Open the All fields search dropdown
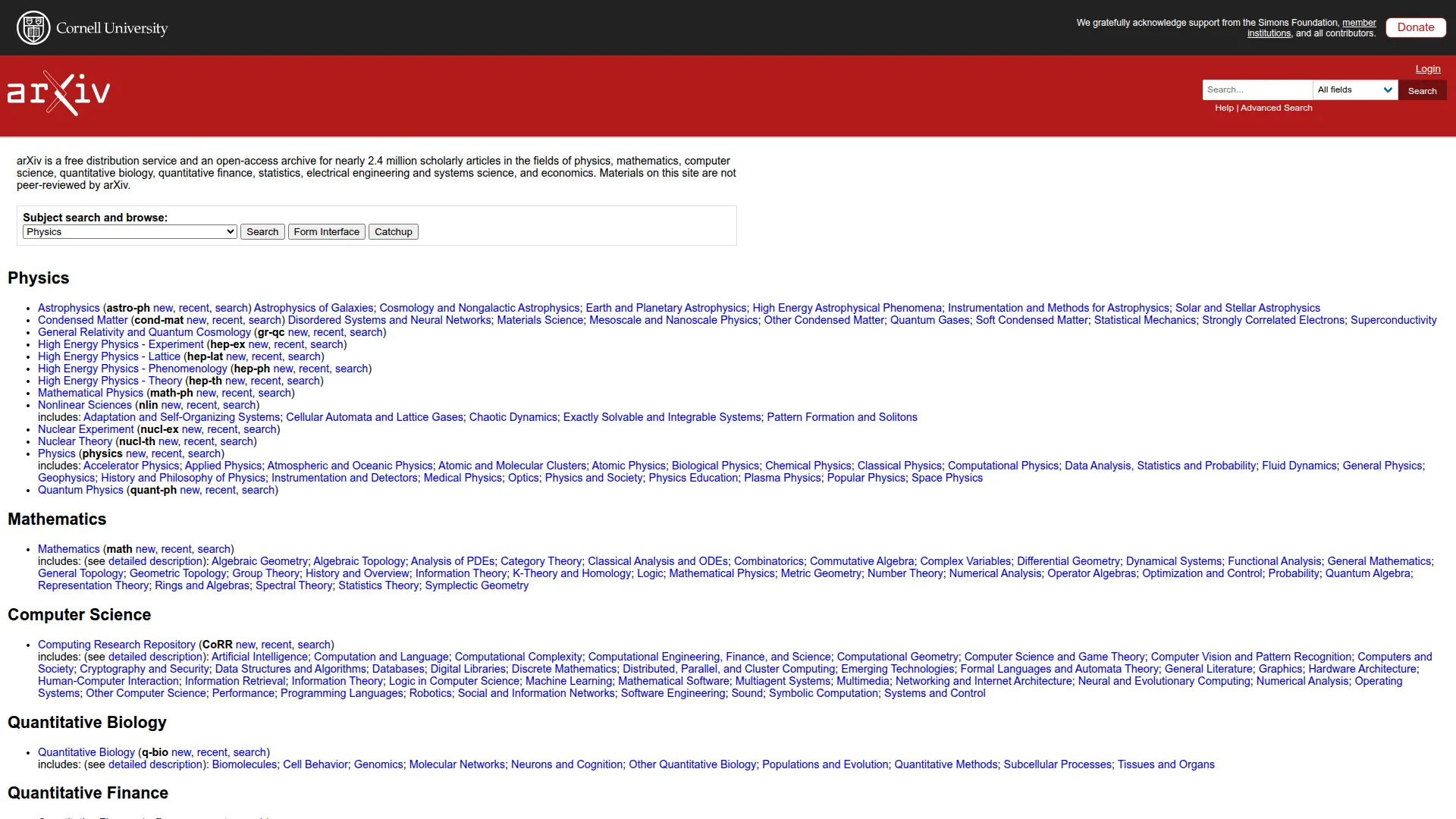Image resolution: width=1456 pixels, height=819 pixels. coord(1354,89)
